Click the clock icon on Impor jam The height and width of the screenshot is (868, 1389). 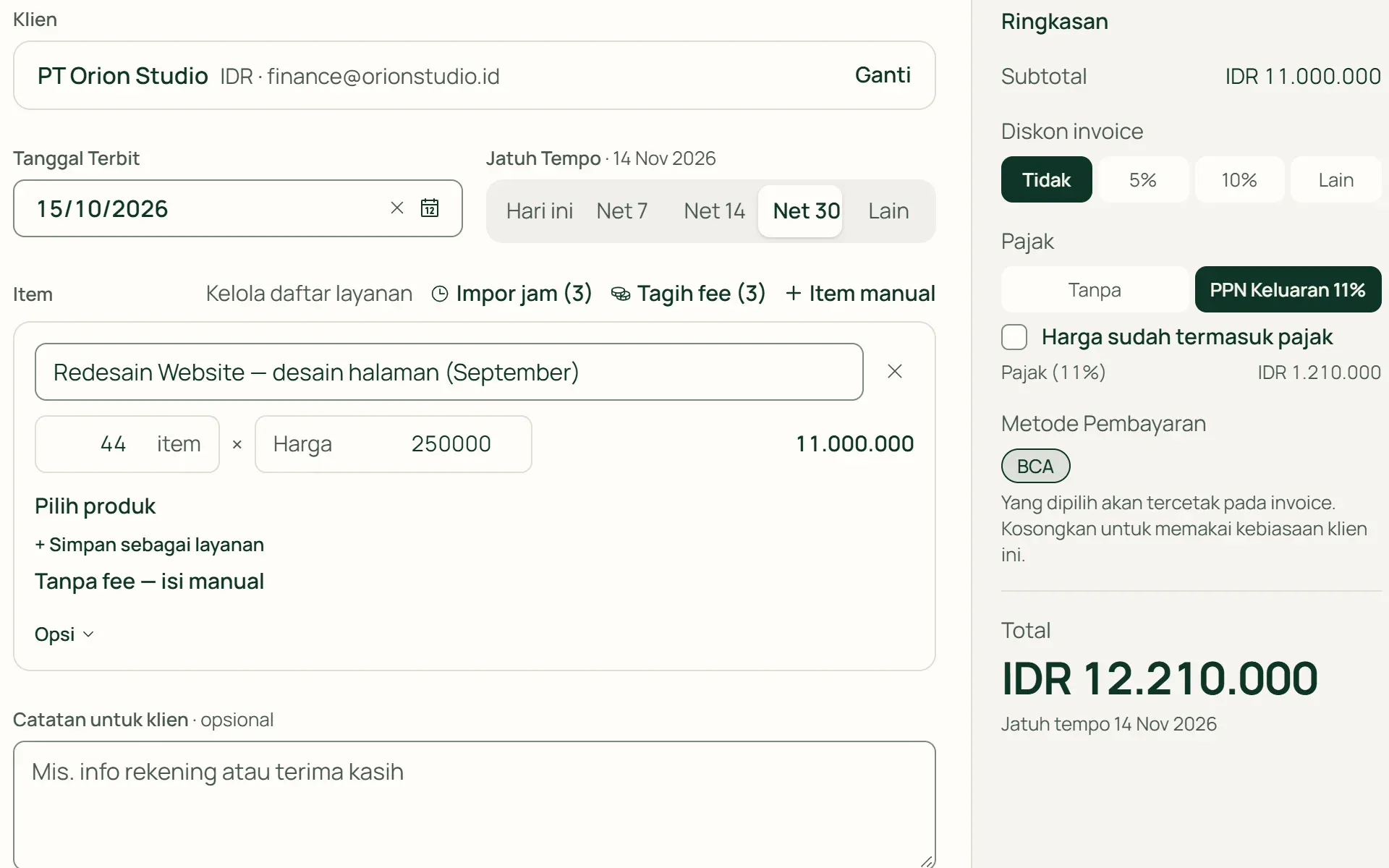click(x=440, y=294)
